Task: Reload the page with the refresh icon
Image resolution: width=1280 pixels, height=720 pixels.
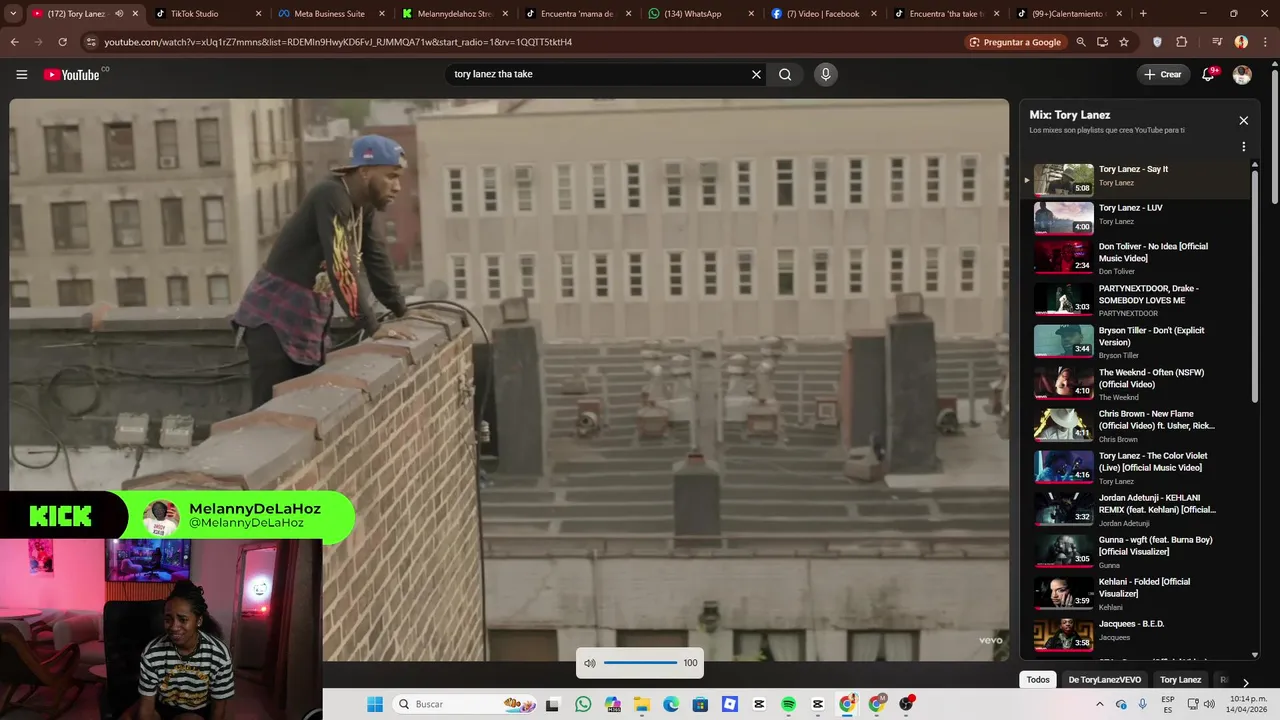Action: click(62, 42)
